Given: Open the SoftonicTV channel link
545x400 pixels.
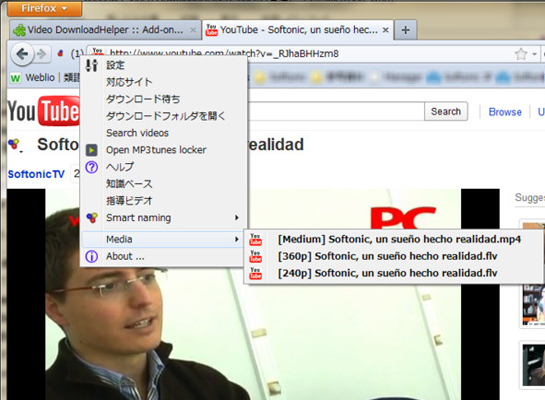Looking at the screenshot, I should (x=36, y=174).
